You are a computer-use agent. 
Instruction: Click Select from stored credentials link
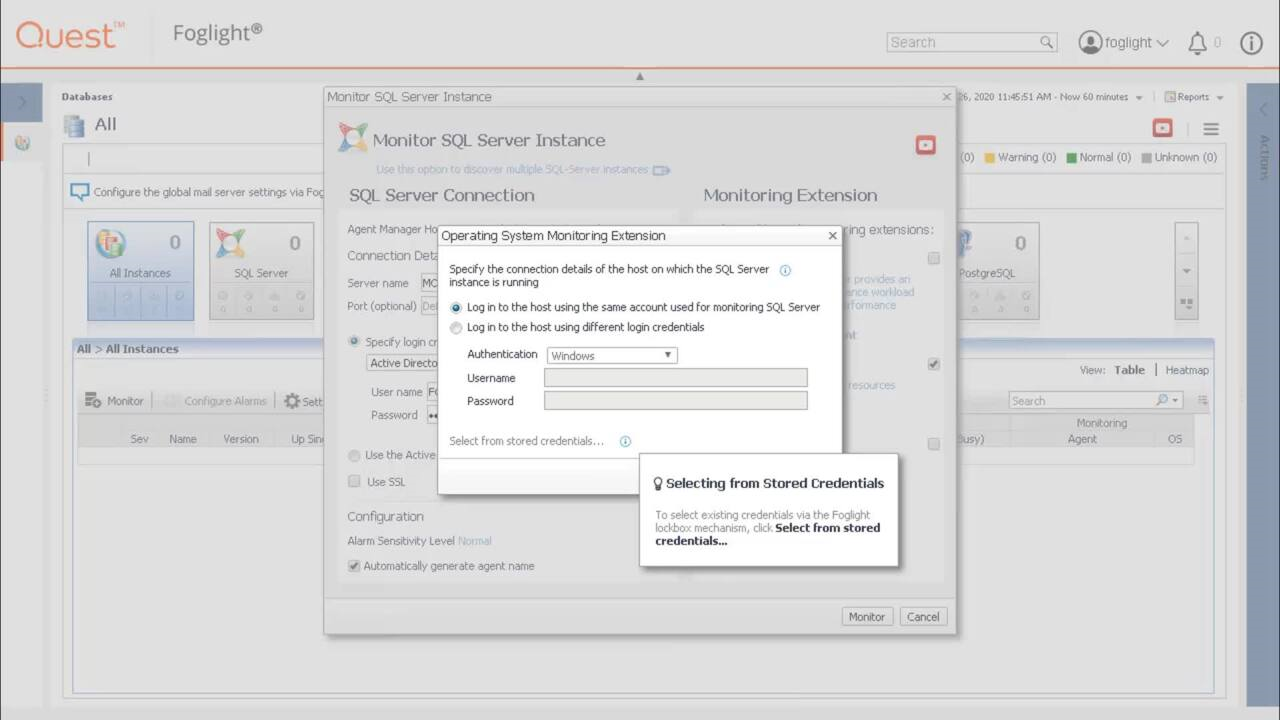pyautogui.click(x=526, y=441)
